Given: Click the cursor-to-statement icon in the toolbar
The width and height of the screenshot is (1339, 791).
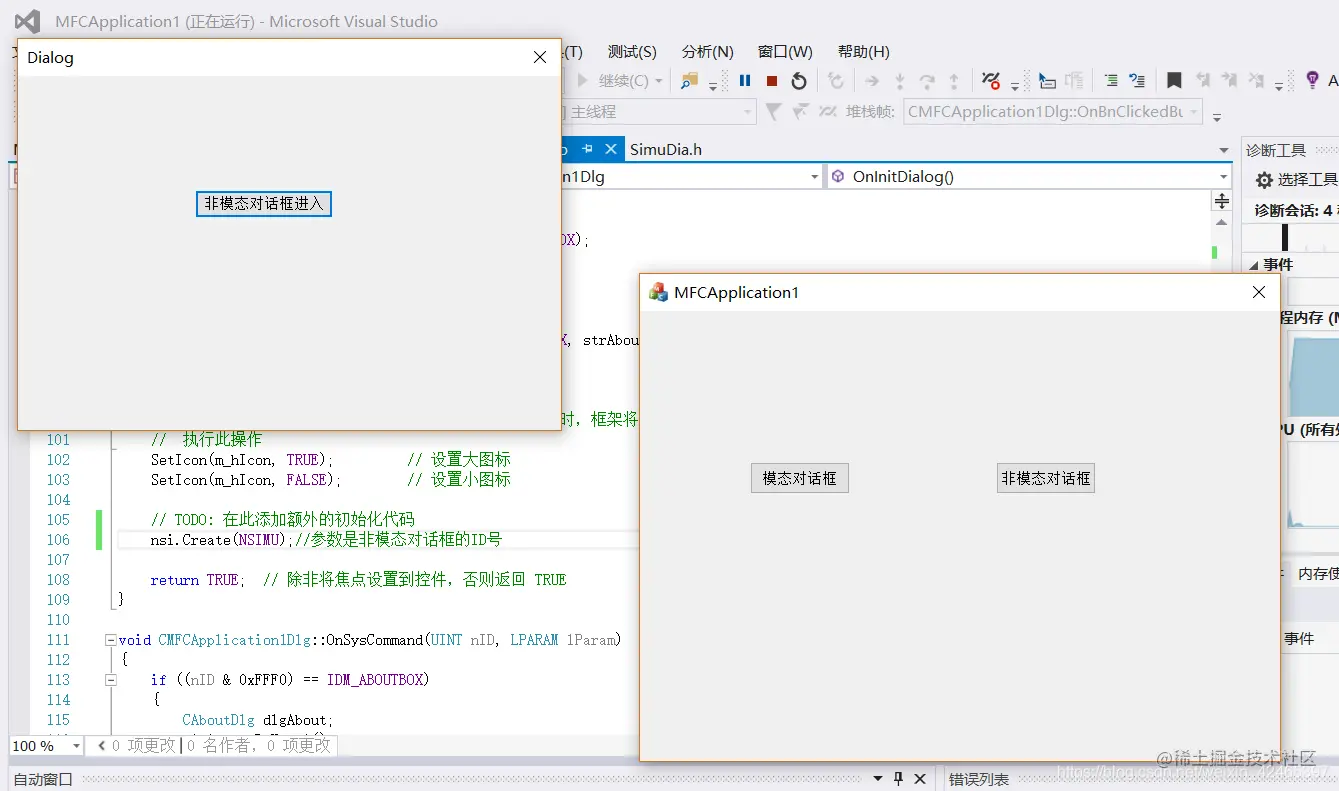Looking at the screenshot, I should pyautogui.click(x=1046, y=81).
